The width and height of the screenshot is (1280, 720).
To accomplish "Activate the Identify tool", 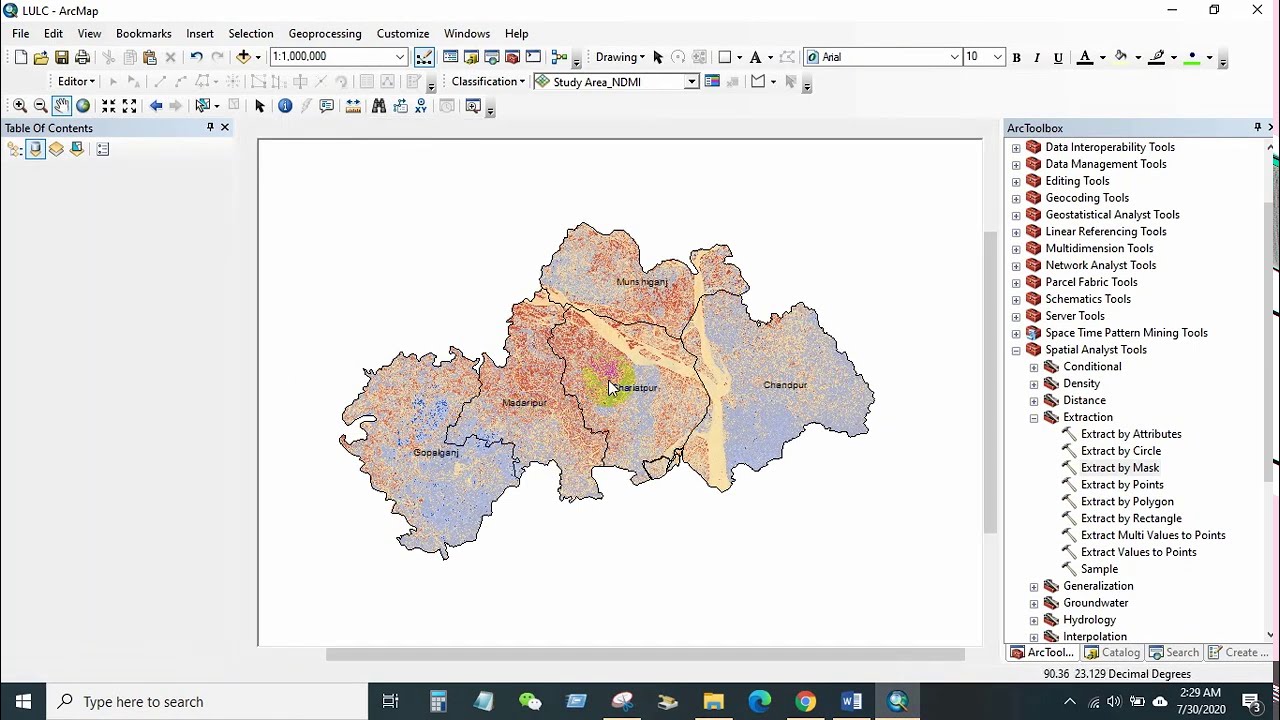I will tap(285, 105).
